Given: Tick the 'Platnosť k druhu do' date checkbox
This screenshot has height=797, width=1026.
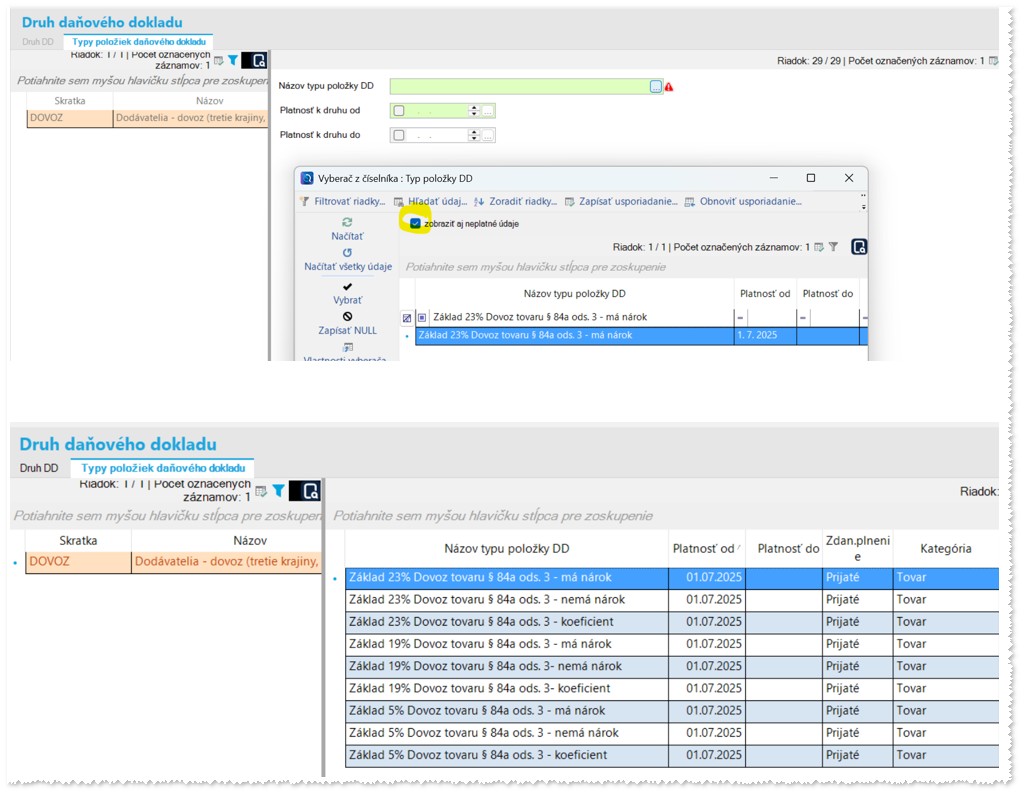Looking at the screenshot, I should [x=399, y=135].
